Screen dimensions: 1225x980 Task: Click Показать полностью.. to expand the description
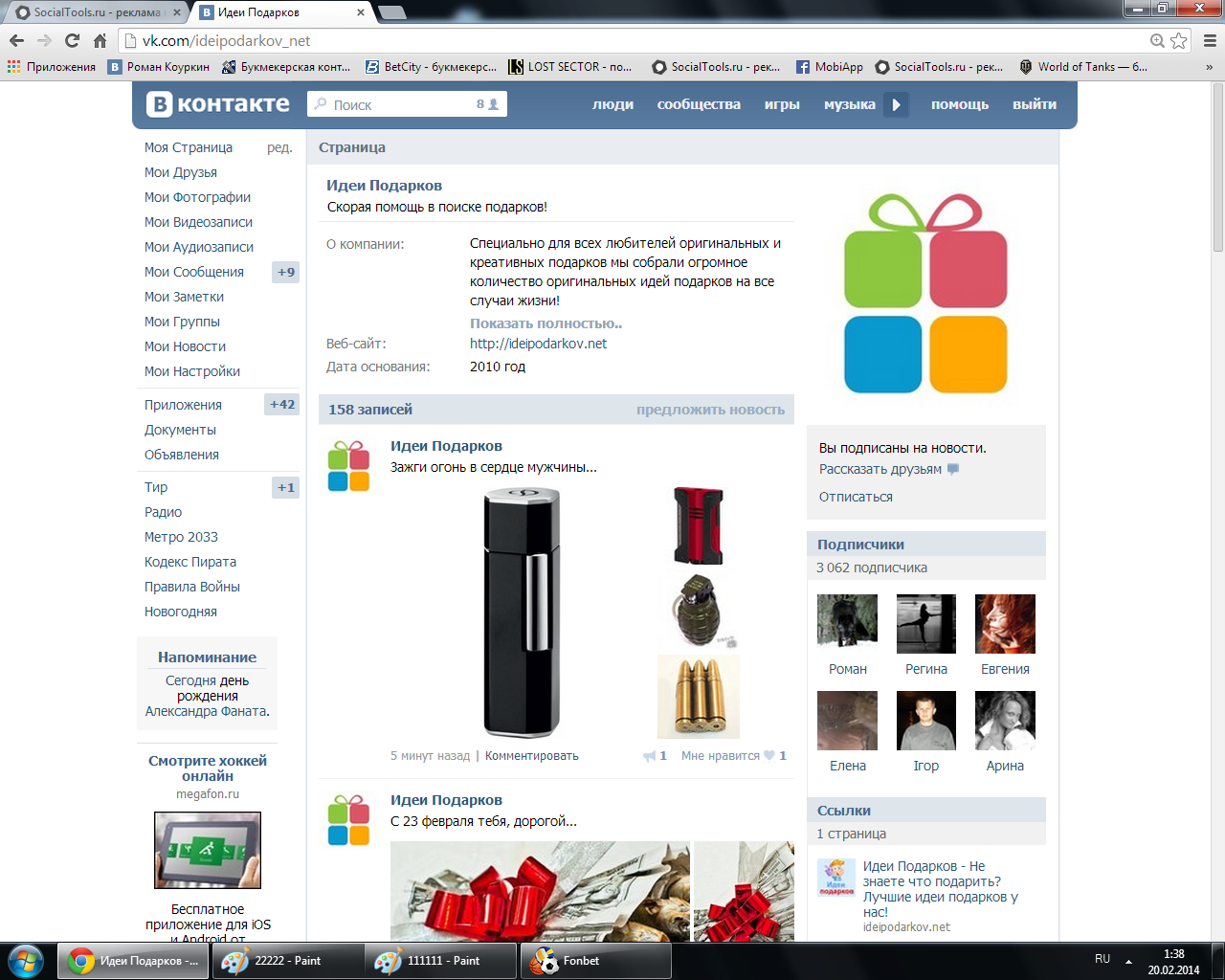pos(546,323)
